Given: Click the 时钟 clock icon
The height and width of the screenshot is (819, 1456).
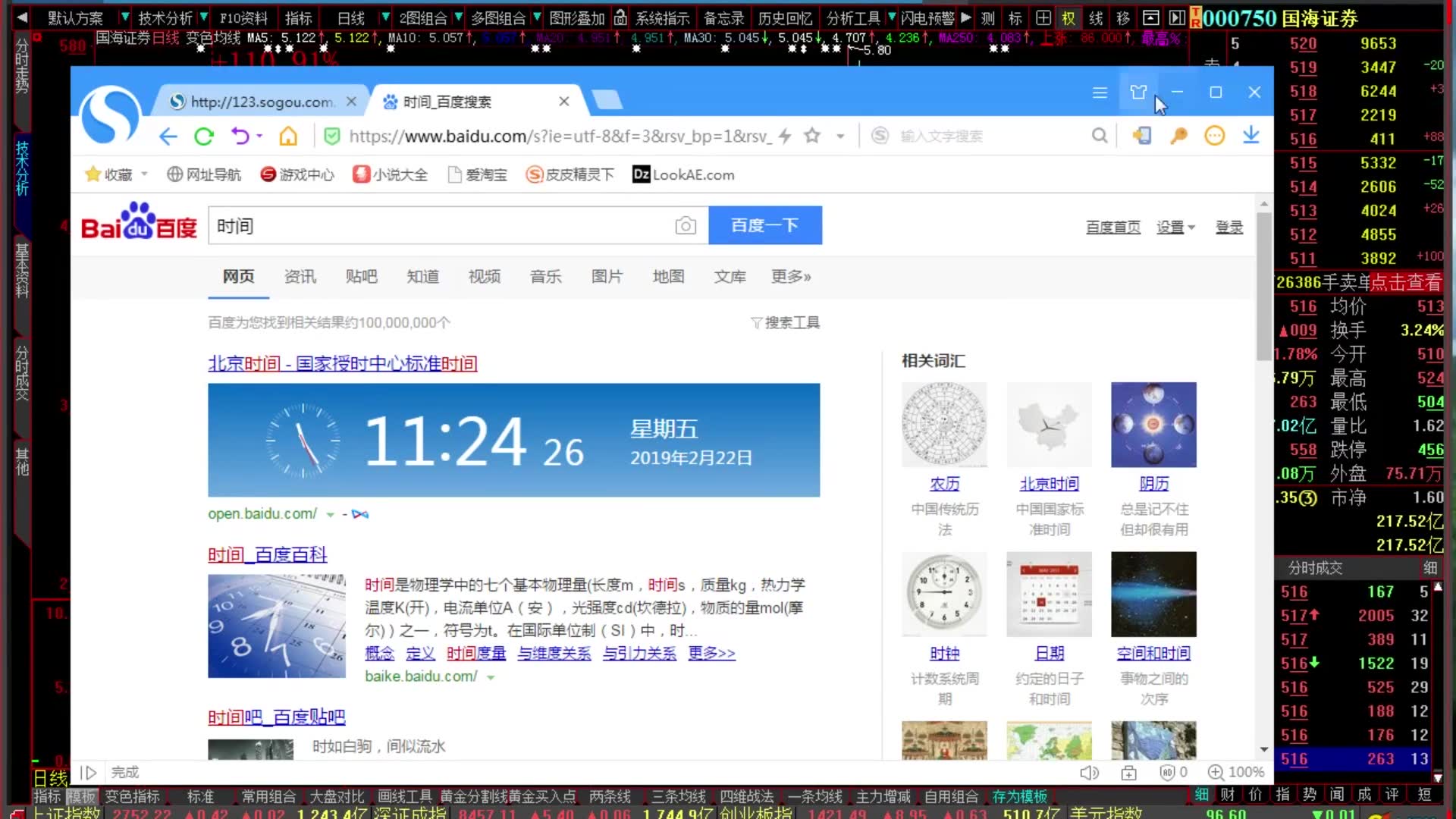Looking at the screenshot, I should coord(944,594).
